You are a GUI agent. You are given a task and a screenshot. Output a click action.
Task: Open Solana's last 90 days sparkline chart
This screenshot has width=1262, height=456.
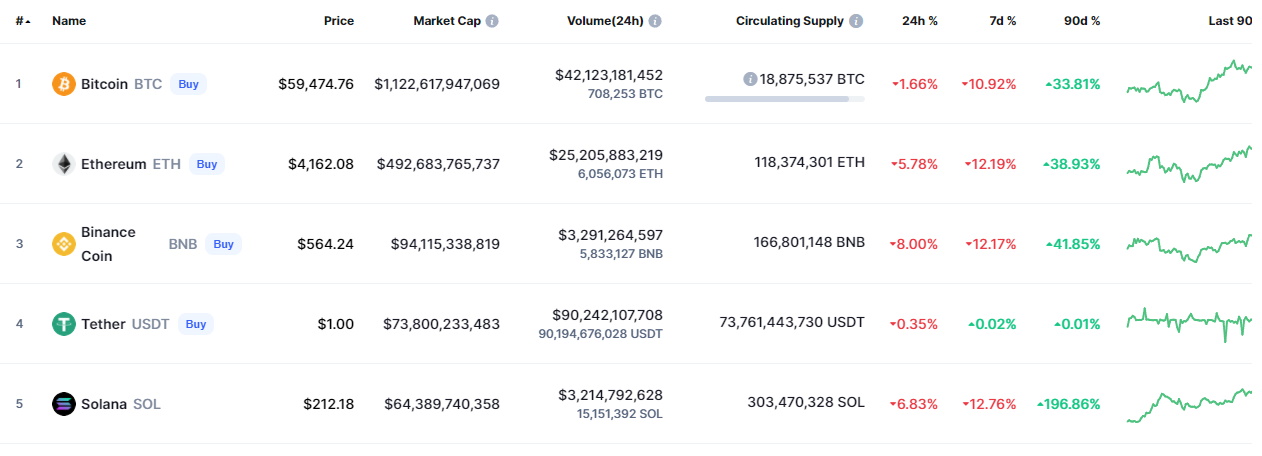click(x=1188, y=404)
